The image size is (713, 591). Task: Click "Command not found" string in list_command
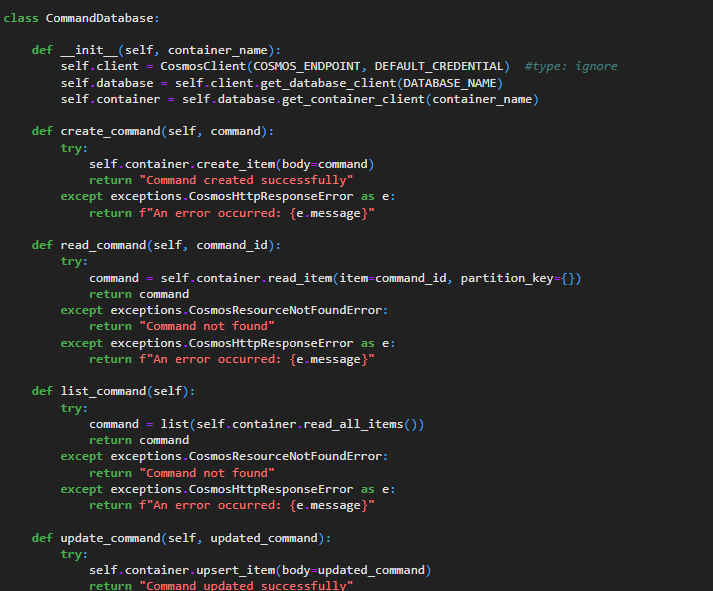click(207, 473)
